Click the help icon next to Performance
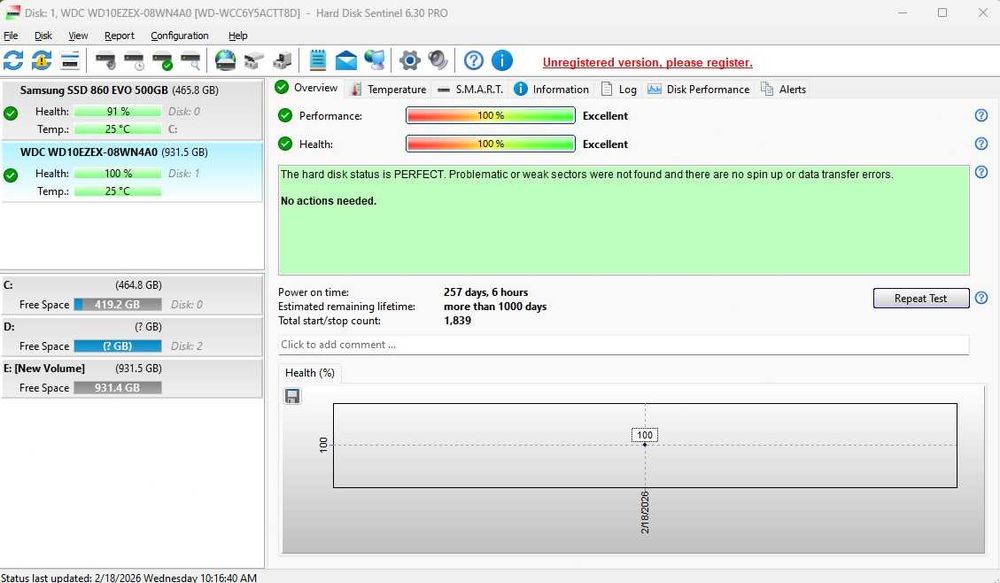The height and width of the screenshot is (583, 1000). tap(982, 115)
